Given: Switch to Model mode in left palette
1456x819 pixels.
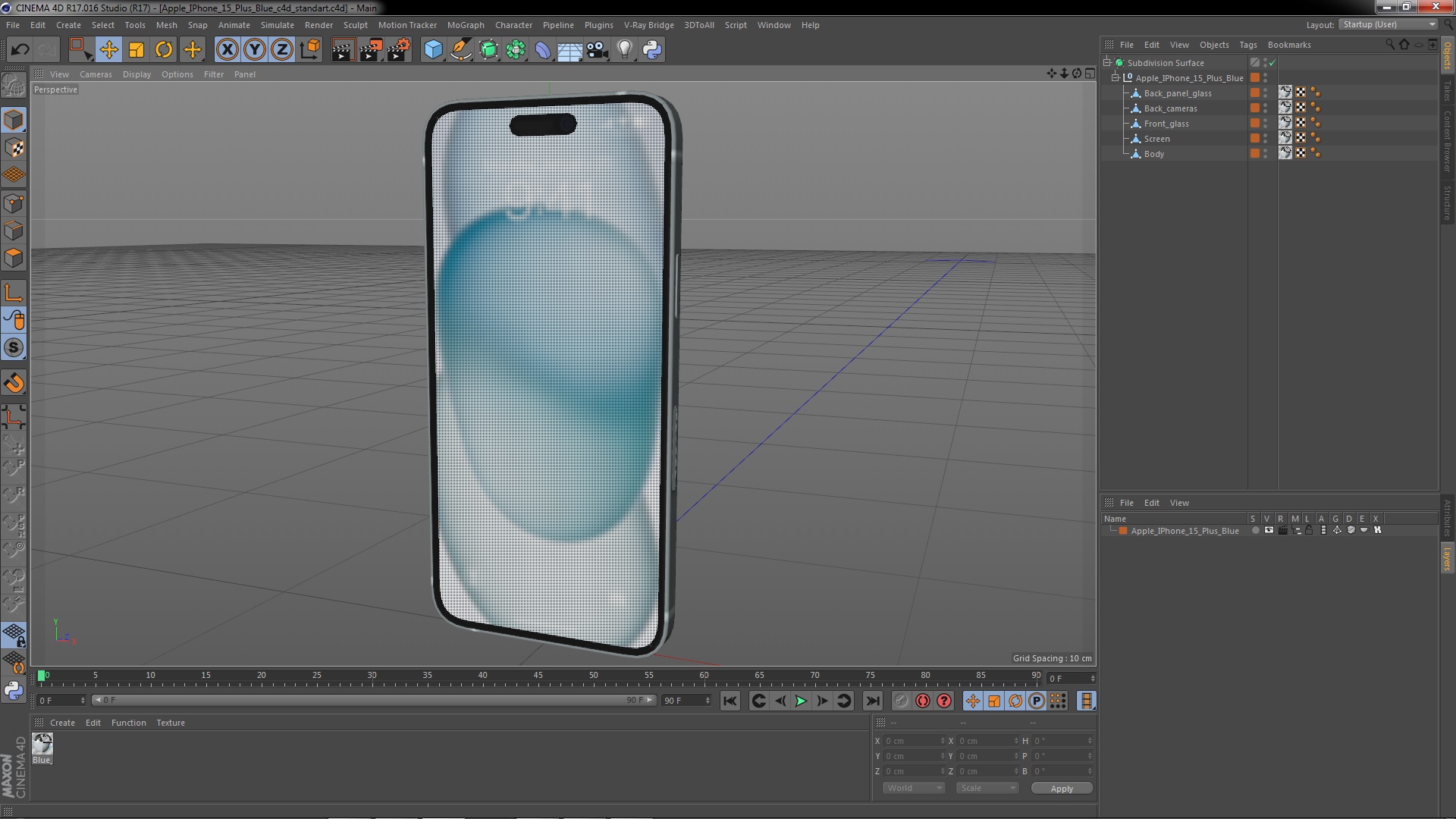Looking at the screenshot, I should click(14, 120).
